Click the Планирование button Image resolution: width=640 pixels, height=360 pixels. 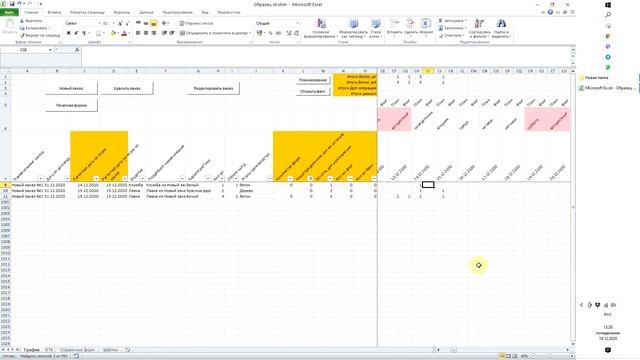pyautogui.click(x=313, y=80)
